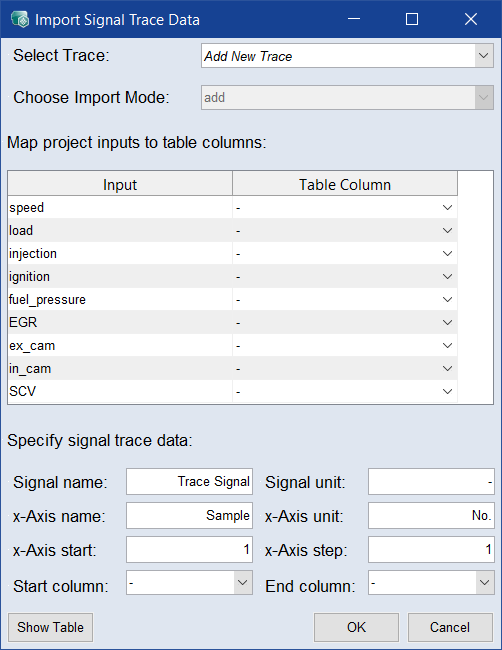Open the Start column dropdown
This screenshot has width=502, height=650.
189,582
